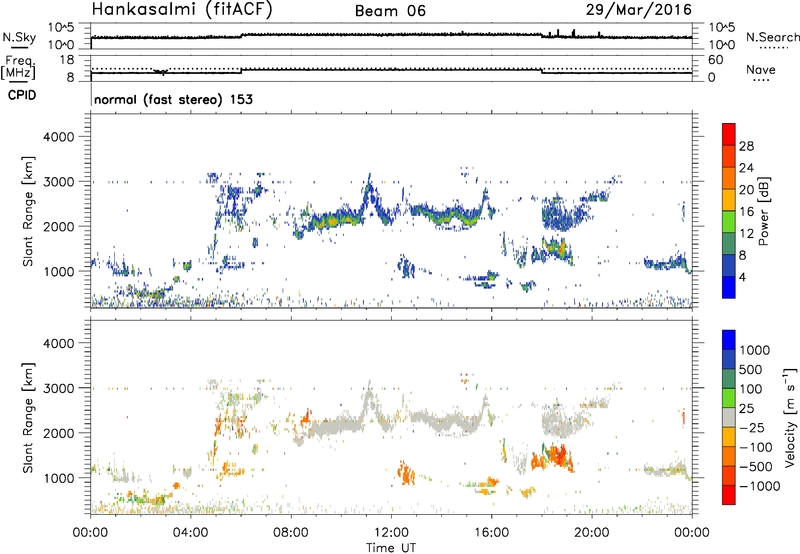Click the yellow 16–20 dB colorbar segment

click(729, 199)
